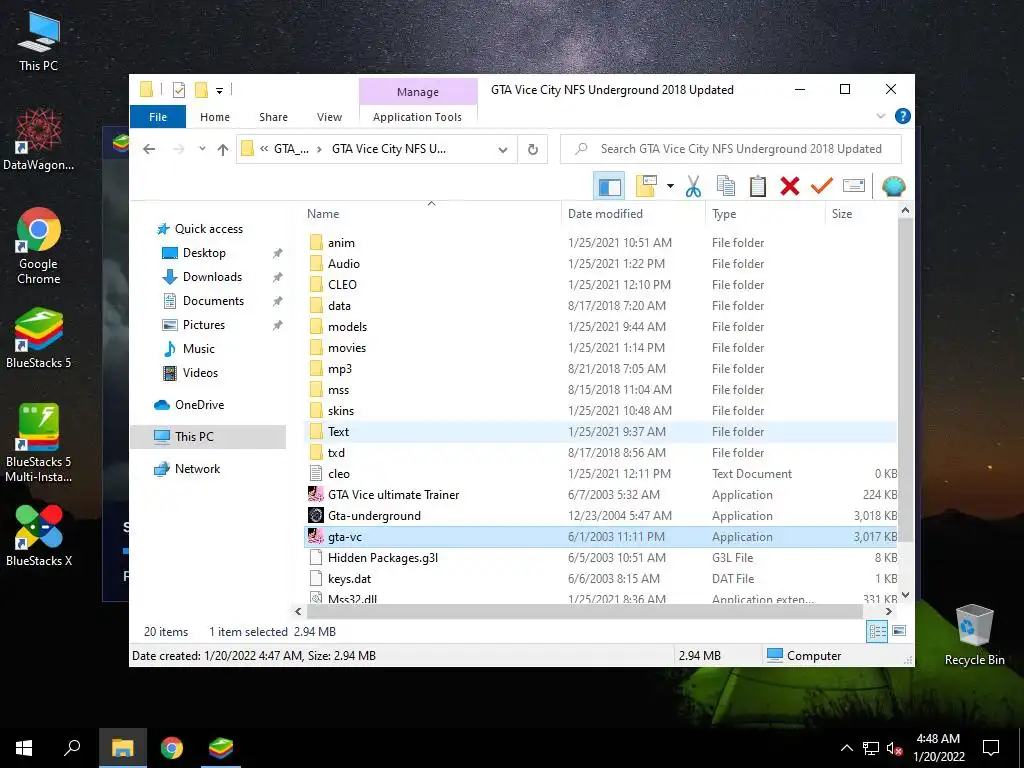Switch to Details view layout button

pos(877,631)
